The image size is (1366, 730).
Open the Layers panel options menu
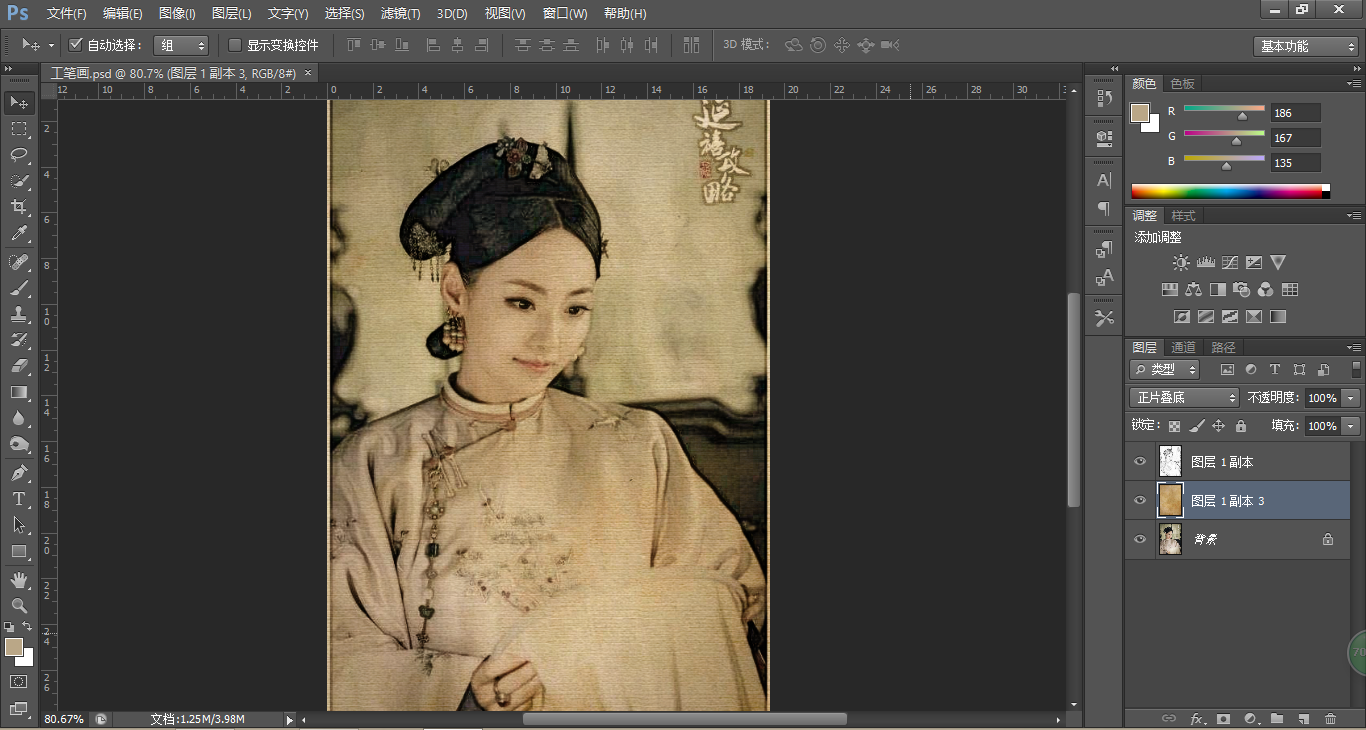(1353, 348)
